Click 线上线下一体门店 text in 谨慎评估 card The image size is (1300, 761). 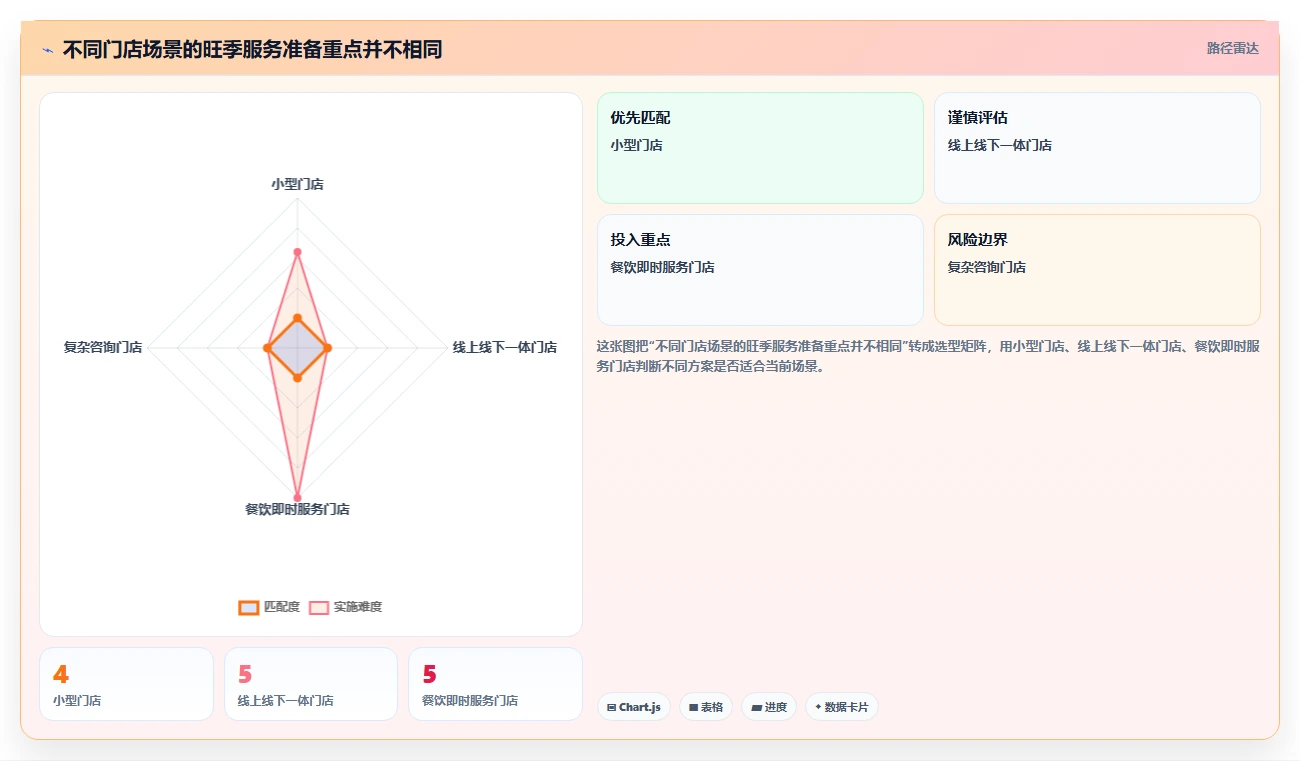(1000, 145)
